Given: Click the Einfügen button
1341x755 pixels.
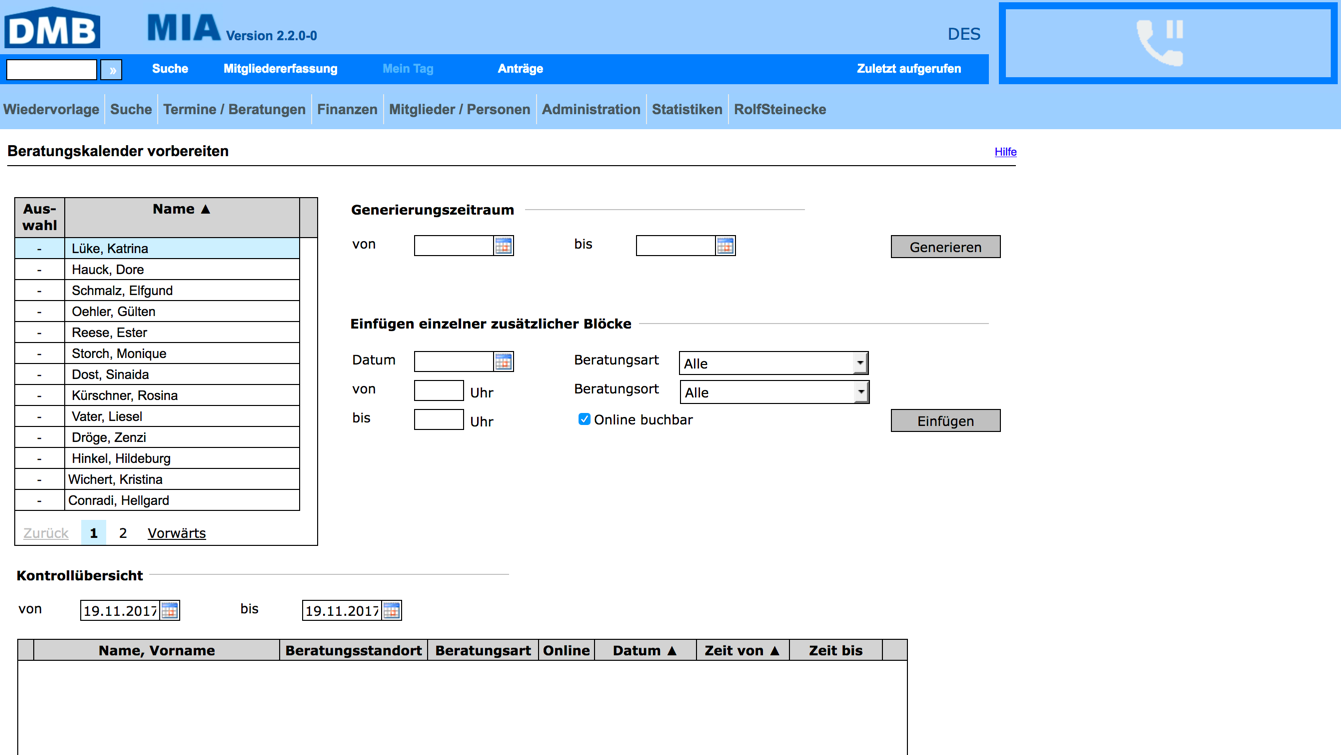Looking at the screenshot, I should click(945, 421).
